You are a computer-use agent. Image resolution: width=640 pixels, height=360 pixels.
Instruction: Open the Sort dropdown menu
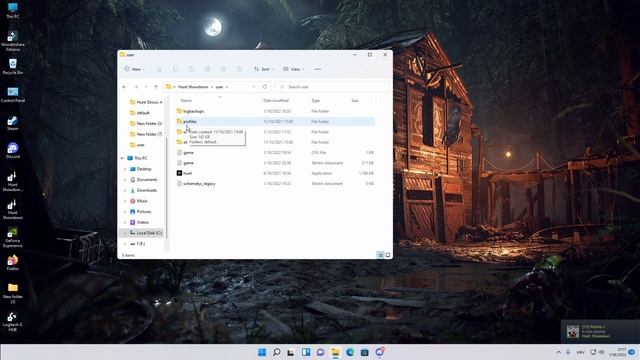pos(263,69)
